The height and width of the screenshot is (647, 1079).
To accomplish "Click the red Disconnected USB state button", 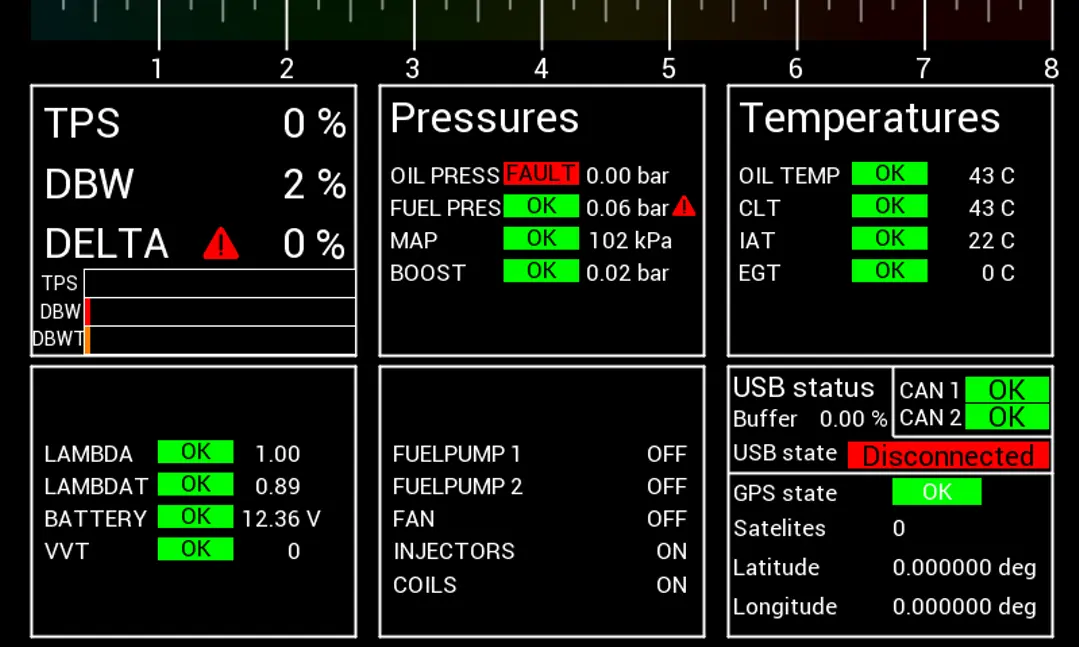I will [948, 456].
